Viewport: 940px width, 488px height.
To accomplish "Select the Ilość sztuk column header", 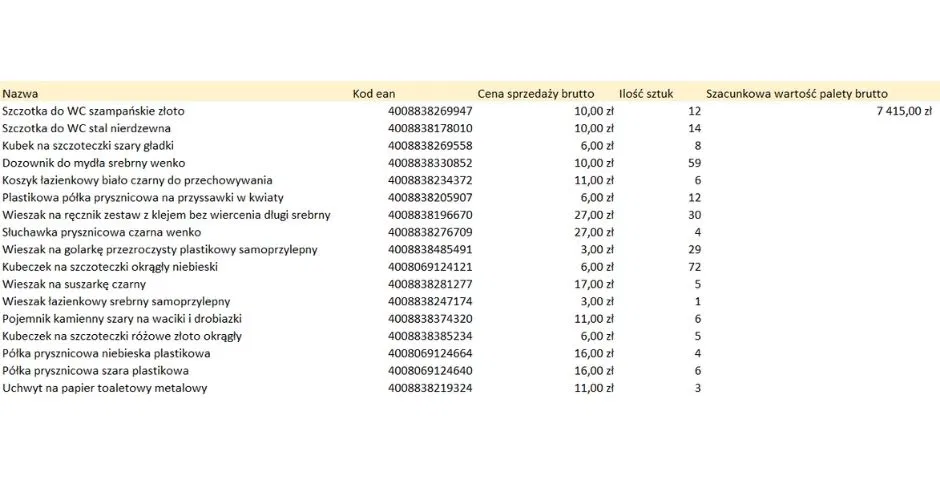I will (646, 93).
